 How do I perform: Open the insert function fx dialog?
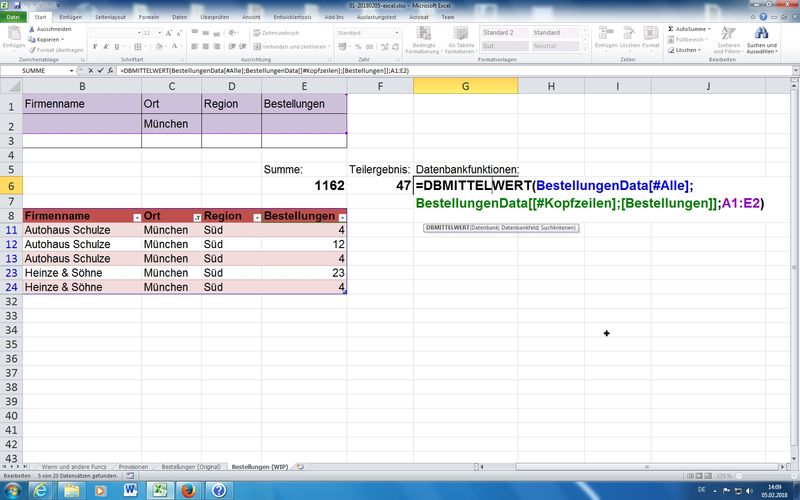pos(110,71)
